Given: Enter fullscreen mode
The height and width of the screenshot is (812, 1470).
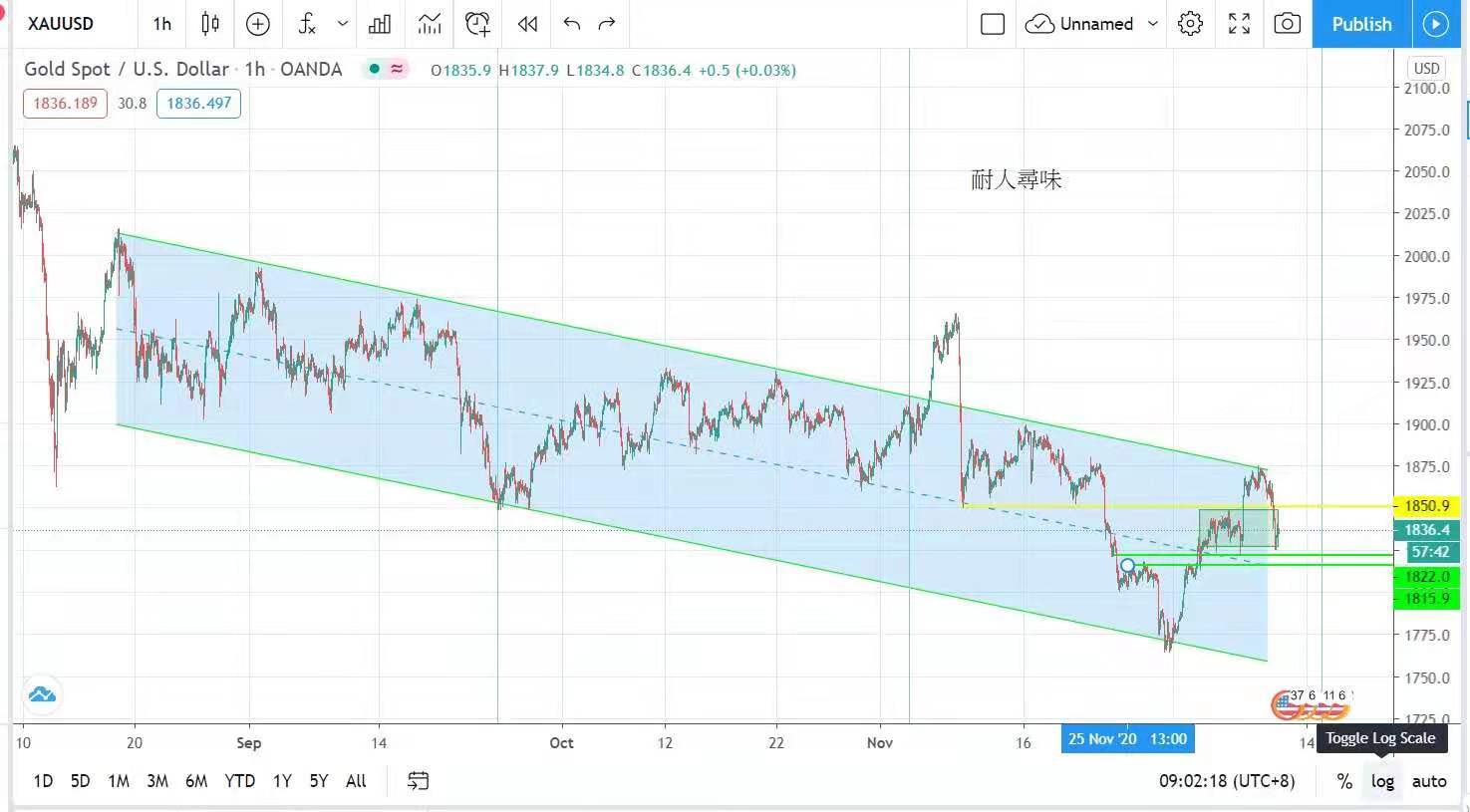Looking at the screenshot, I should click(x=1239, y=24).
